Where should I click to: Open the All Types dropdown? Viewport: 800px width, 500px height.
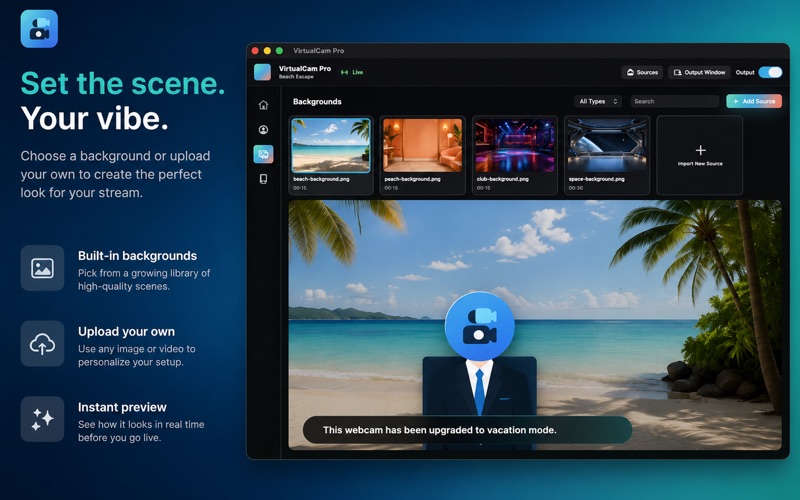(598, 102)
